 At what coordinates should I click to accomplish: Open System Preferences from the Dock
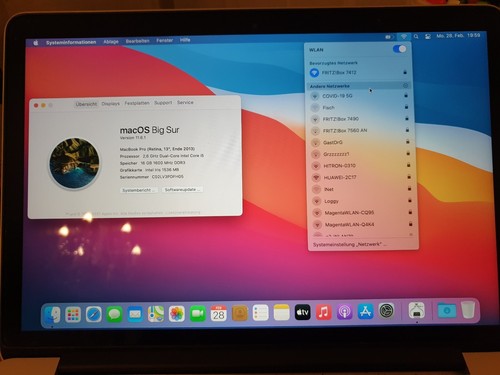[x=387, y=311]
